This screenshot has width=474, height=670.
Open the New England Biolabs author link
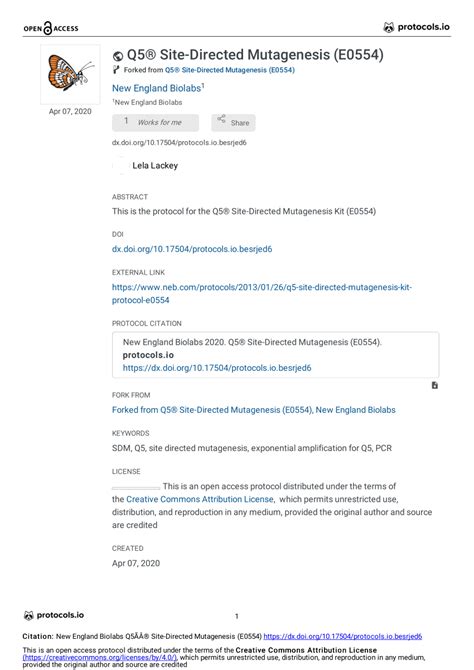click(158, 88)
